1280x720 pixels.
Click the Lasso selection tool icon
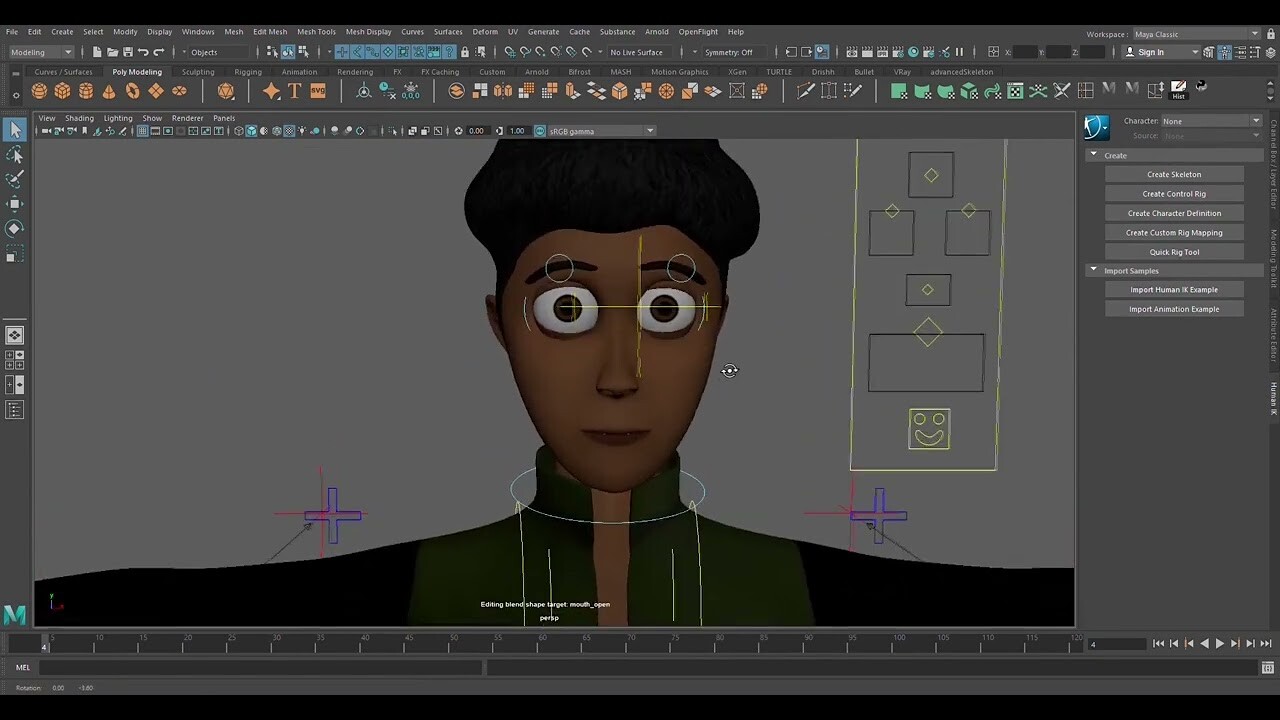click(14, 155)
